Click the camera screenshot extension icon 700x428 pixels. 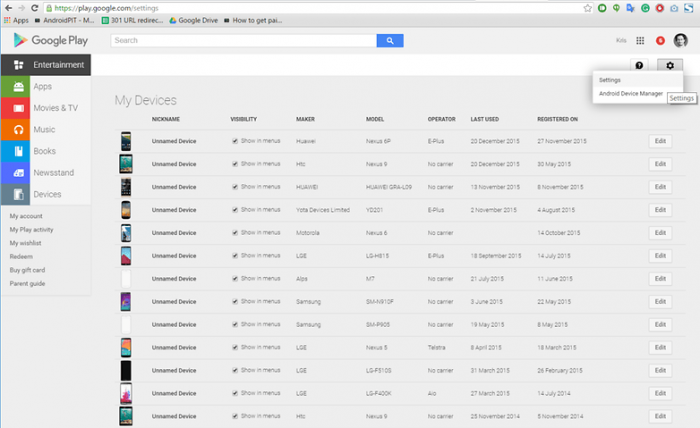[674, 8]
